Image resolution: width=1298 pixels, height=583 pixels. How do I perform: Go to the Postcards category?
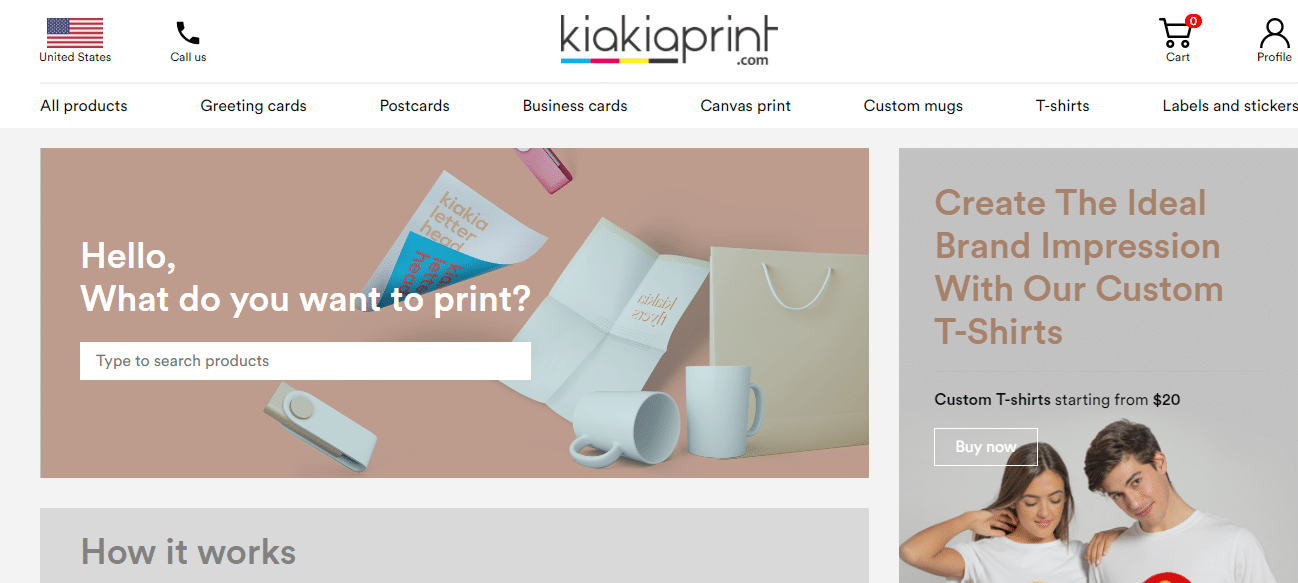[x=414, y=105]
